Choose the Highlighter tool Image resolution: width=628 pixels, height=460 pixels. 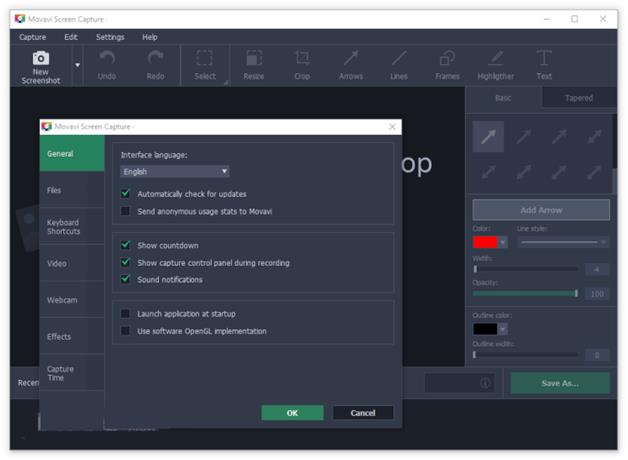(496, 65)
